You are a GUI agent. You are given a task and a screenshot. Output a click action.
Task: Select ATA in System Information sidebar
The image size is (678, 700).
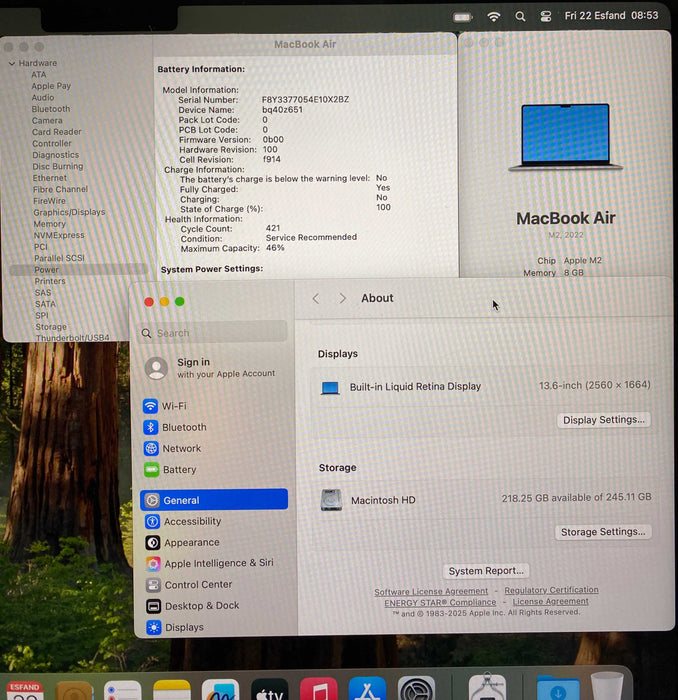38,75
